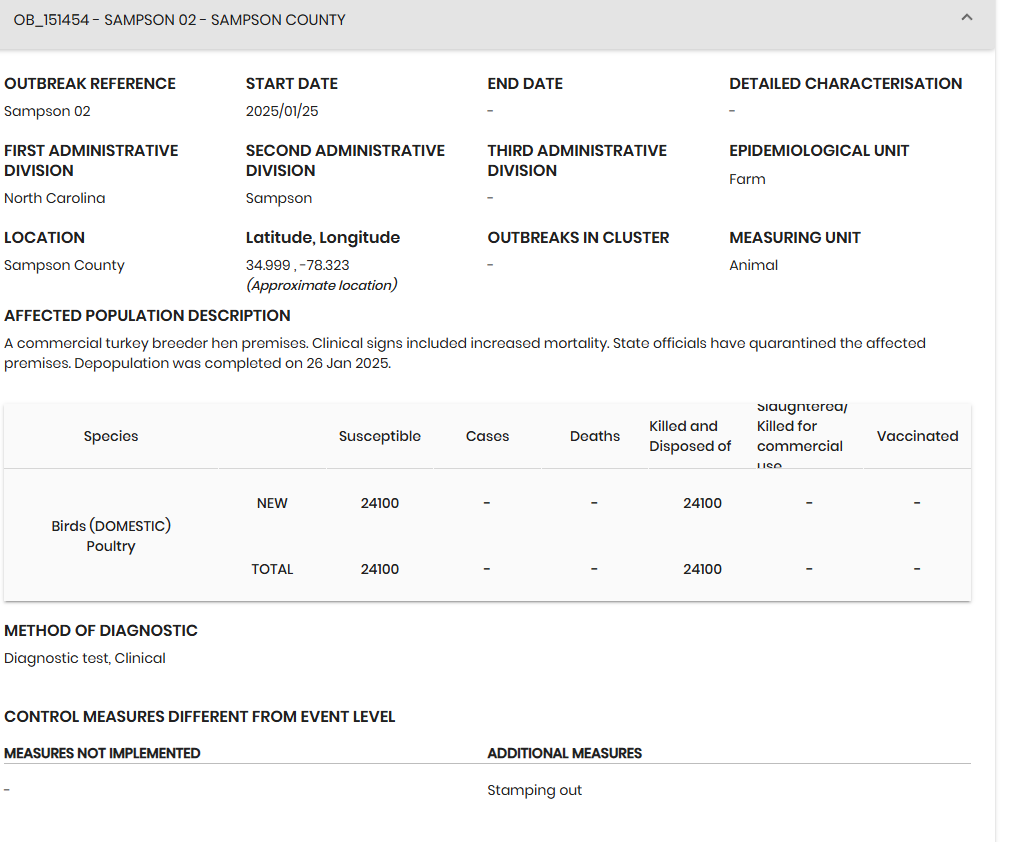Click the North Carolina division value
Image resolution: width=1015 pixels, height=842 pixels.
pyautogui.click(x=54, y=198)
